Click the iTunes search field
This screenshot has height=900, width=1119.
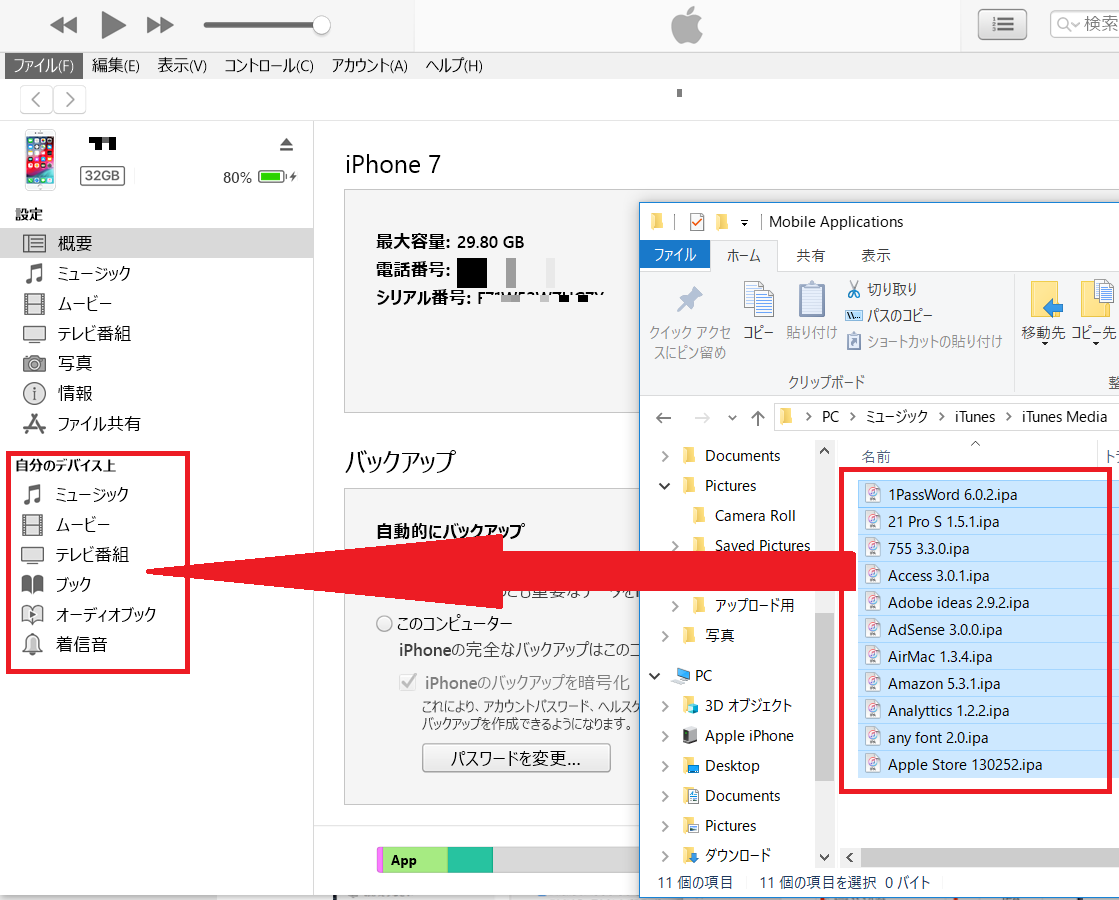(x=1085, y=24)
